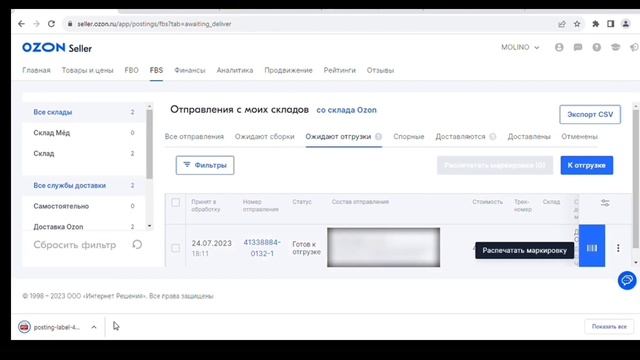Click the Показать все downloads button
640x360 pixels.
[609, 327]
